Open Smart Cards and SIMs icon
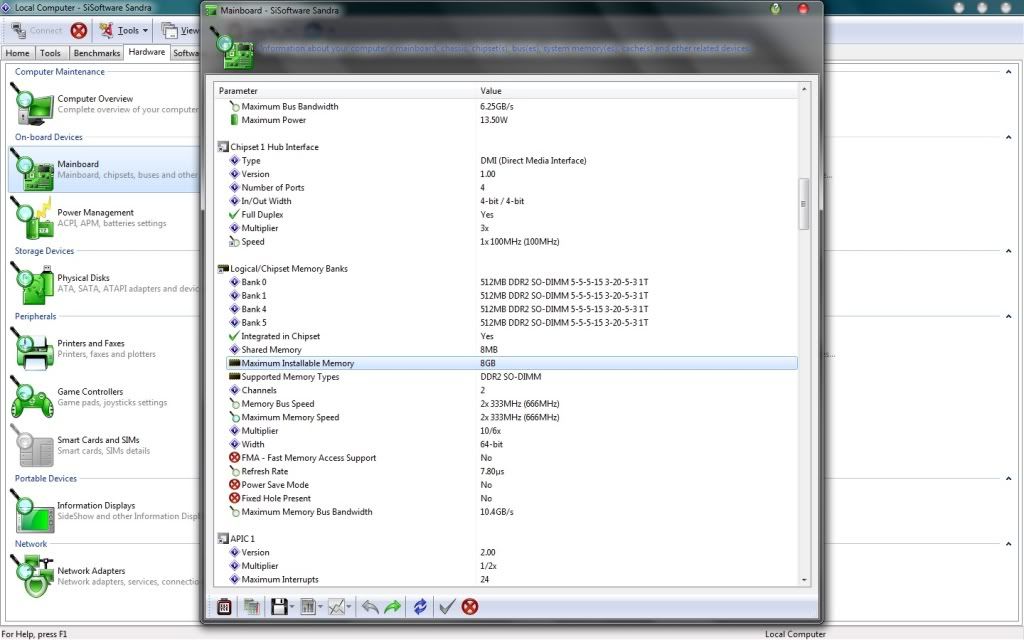This screenshot has height=640, width=1024. [32, 446]
